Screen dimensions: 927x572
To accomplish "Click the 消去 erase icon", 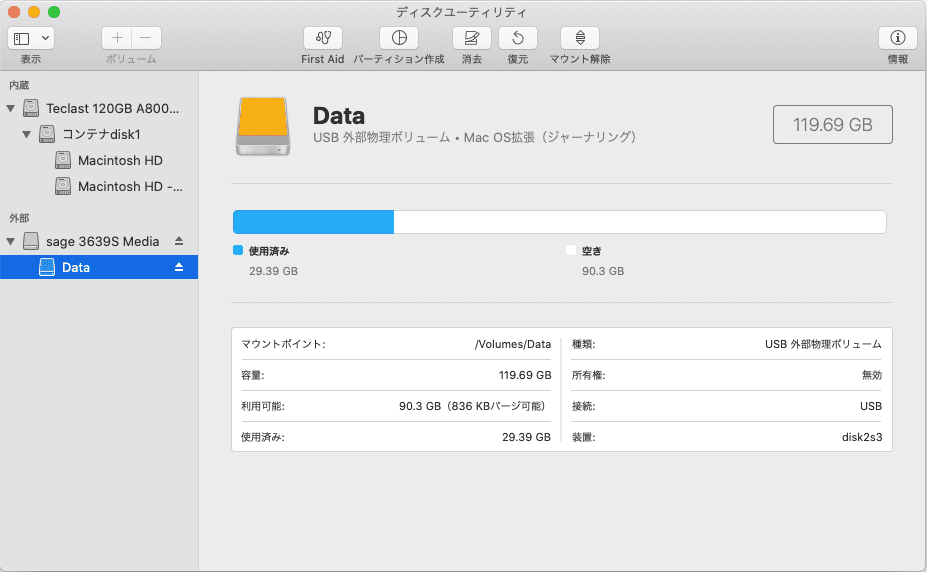I will [x=472, y=38].
